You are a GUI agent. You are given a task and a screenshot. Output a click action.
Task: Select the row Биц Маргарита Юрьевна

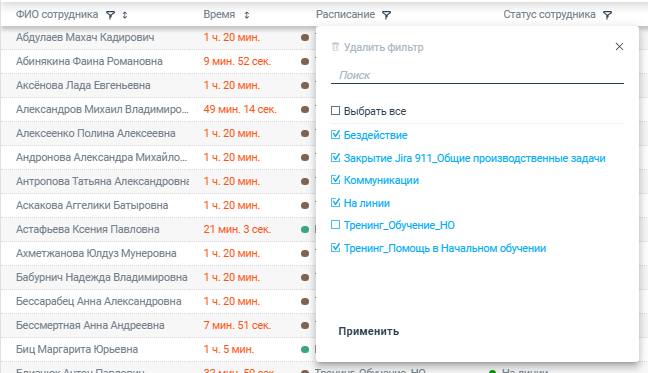[158, 349]
